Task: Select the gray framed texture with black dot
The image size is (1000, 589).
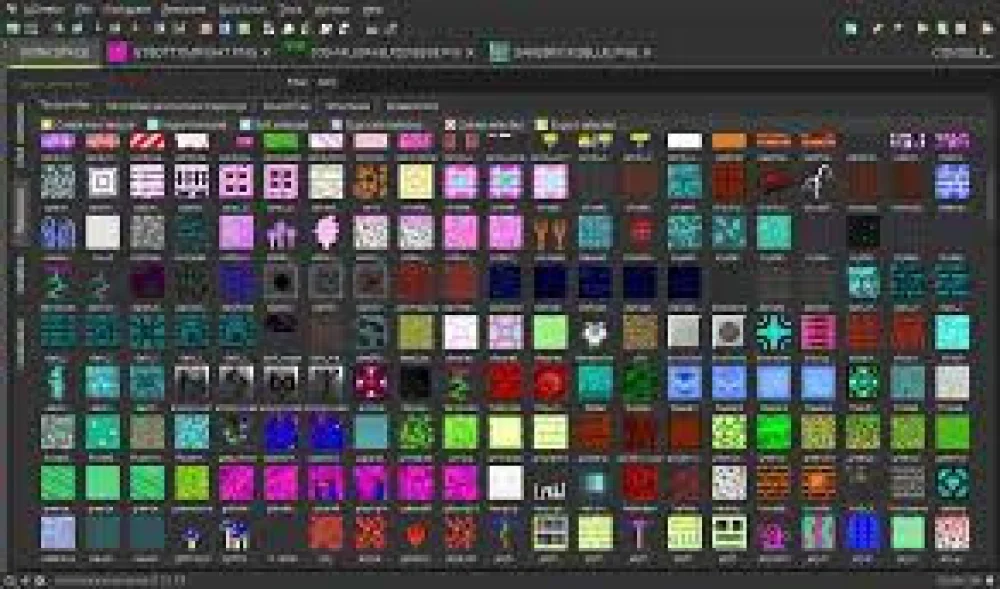Action: [x=281, y=281]
